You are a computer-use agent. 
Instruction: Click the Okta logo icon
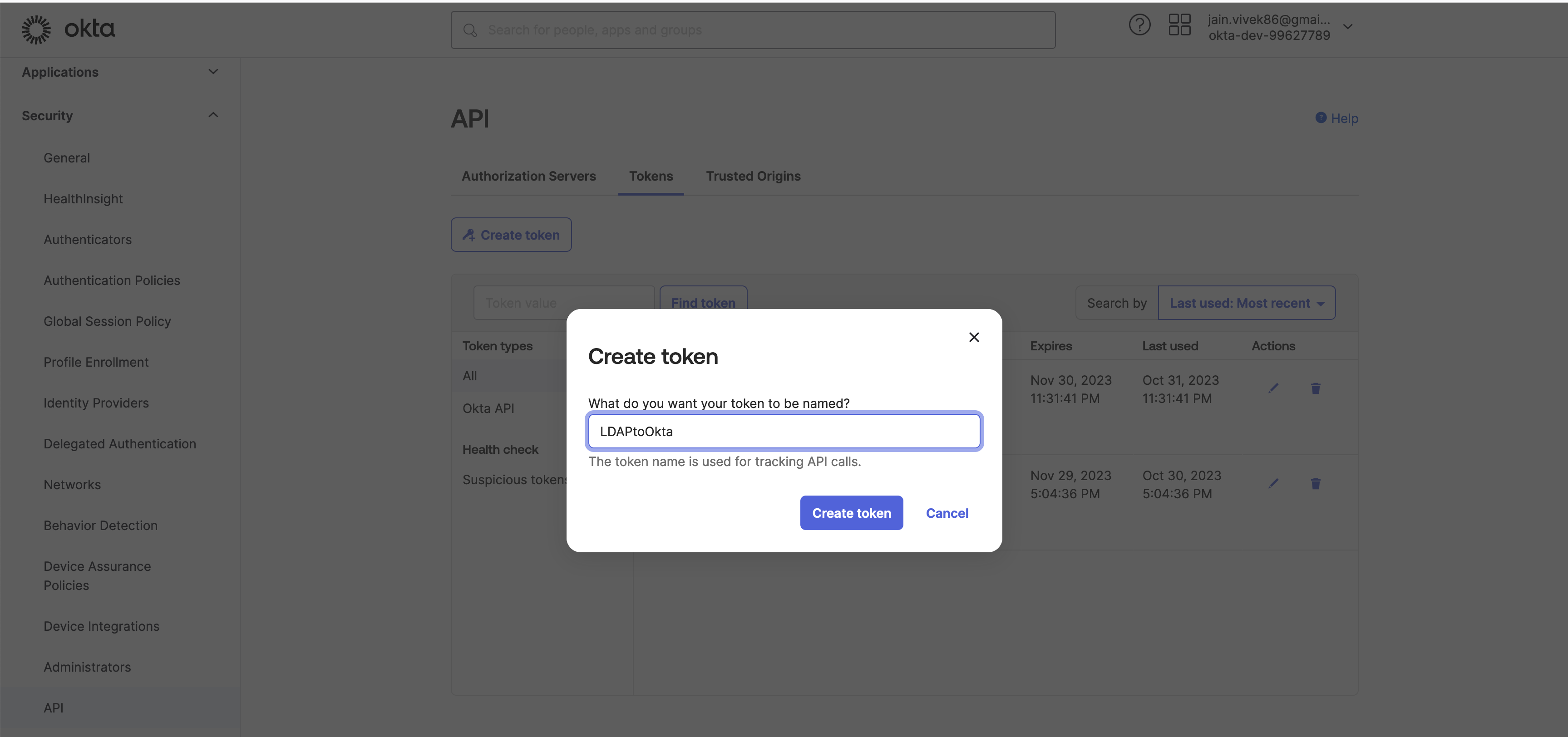coord(36,29)
